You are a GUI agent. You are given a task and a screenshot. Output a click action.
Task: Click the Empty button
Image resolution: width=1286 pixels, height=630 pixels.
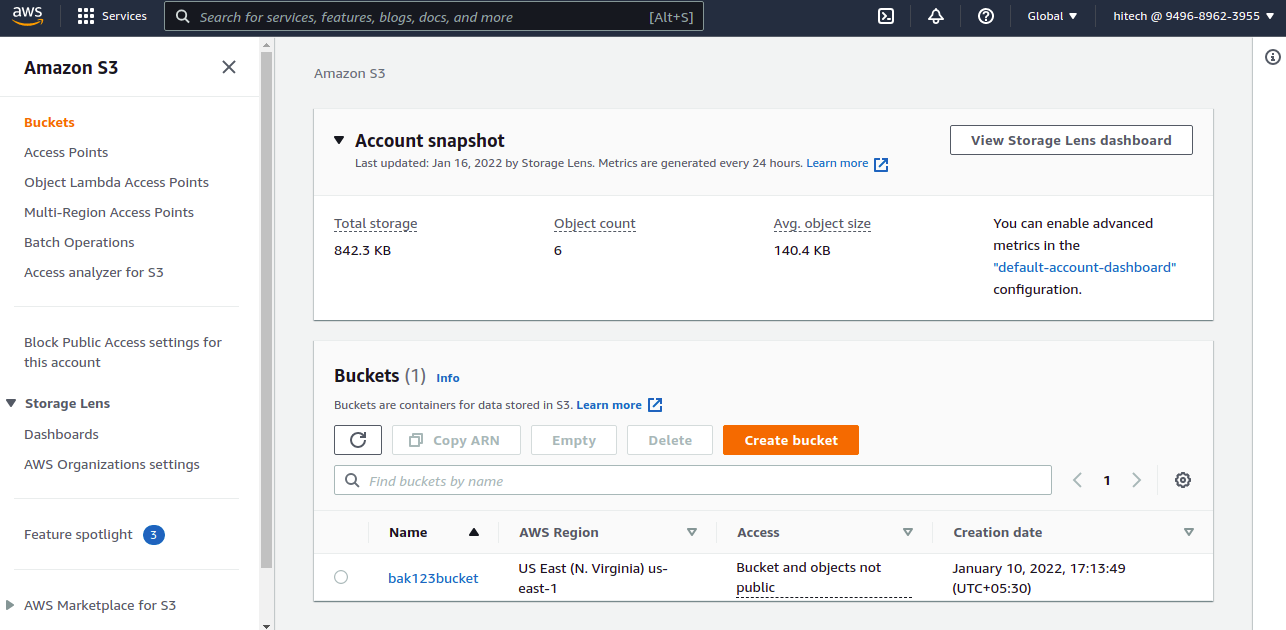(574, 440)
